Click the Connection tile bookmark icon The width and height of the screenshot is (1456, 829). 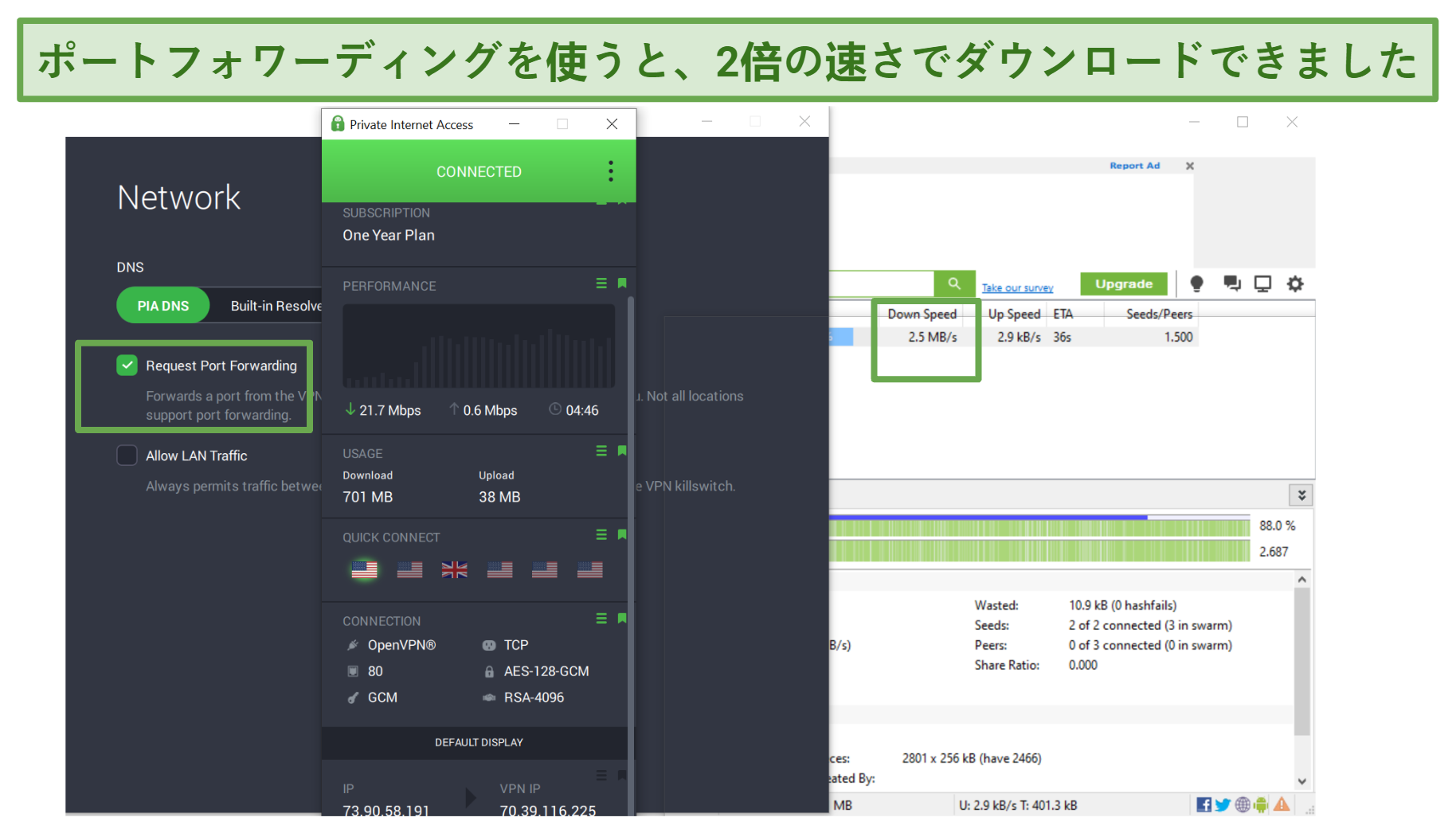coord(622,618)
